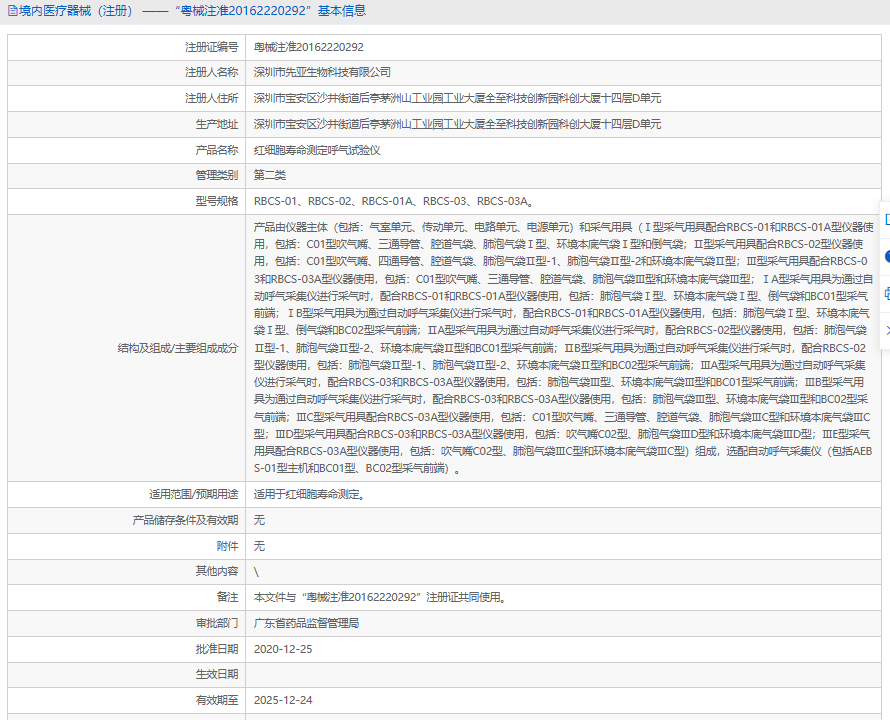Click the 产品名称 label

point(217,150)
